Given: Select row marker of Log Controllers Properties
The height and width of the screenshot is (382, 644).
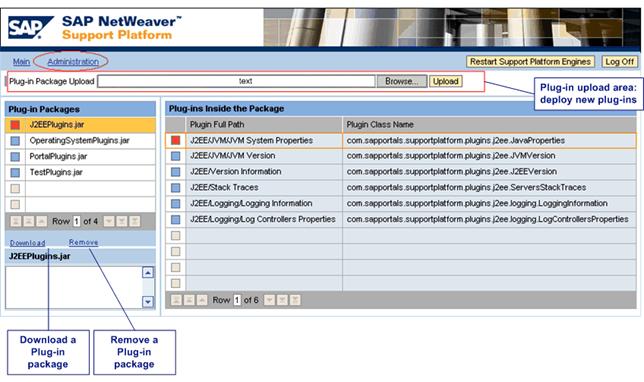Looking at the screenshot, I should [x=175, y=220].
